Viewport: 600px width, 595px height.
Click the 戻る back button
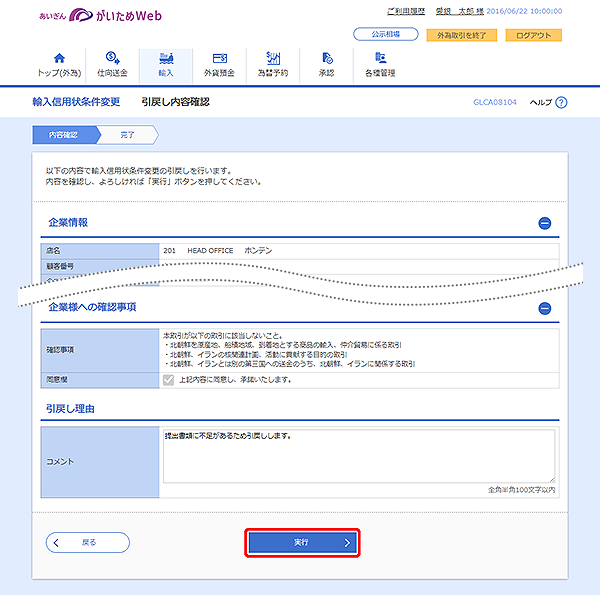click(x=88, y=542)
